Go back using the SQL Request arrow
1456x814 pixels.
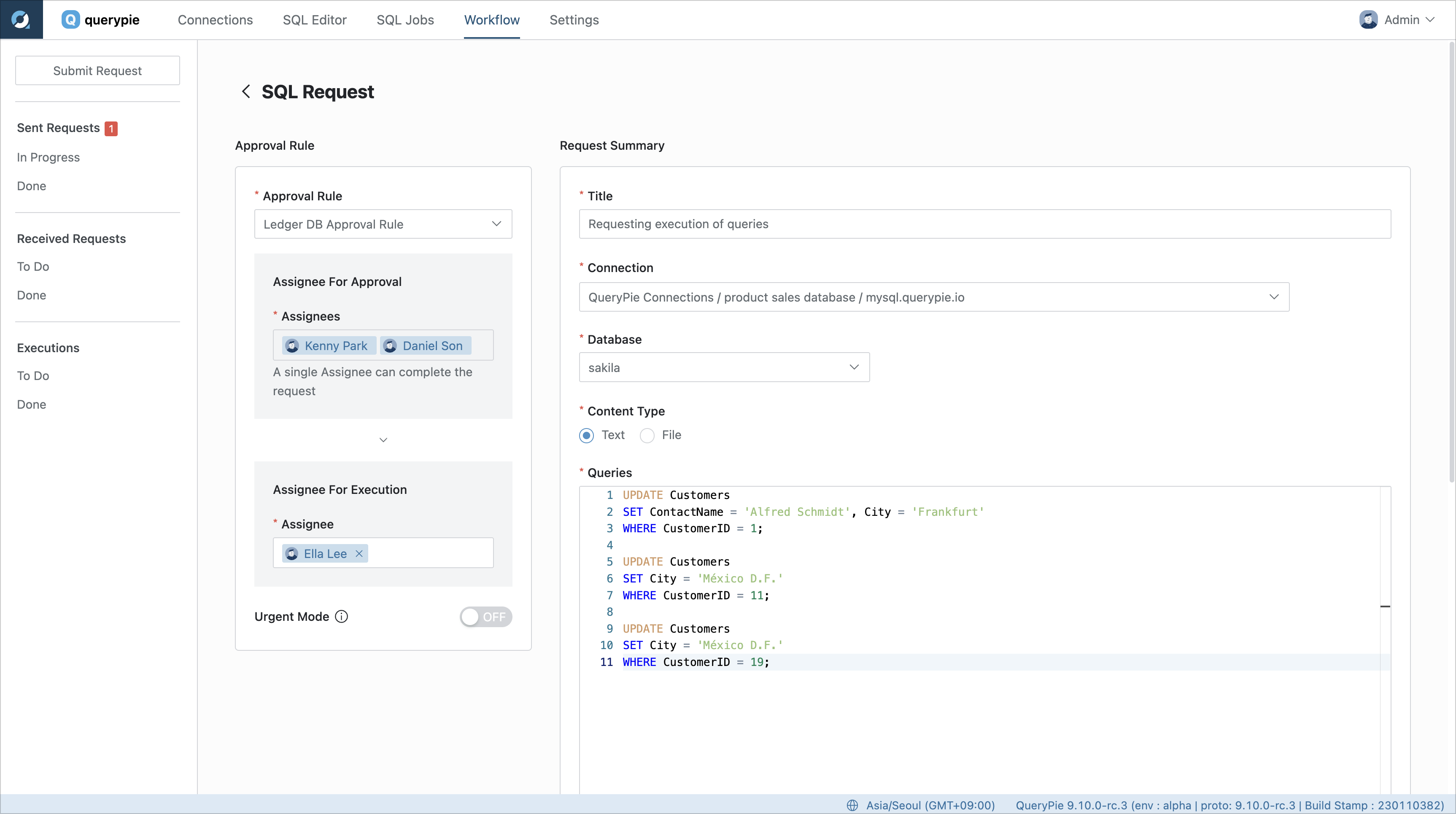click(246, 92)
